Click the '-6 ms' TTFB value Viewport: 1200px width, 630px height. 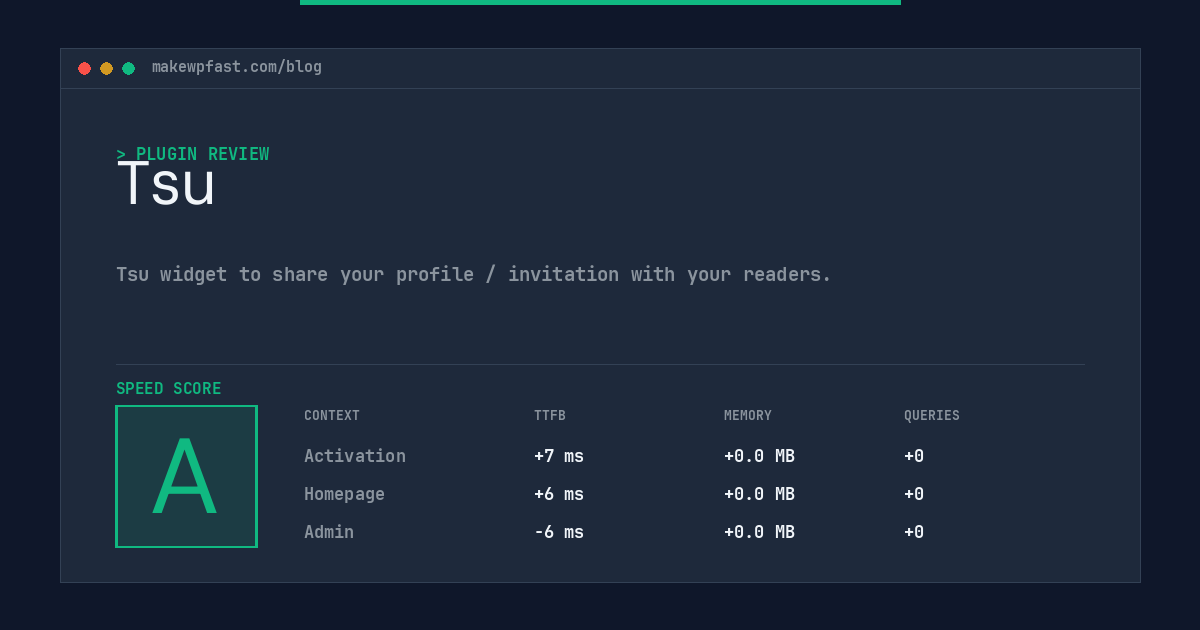tap(559, 532)
